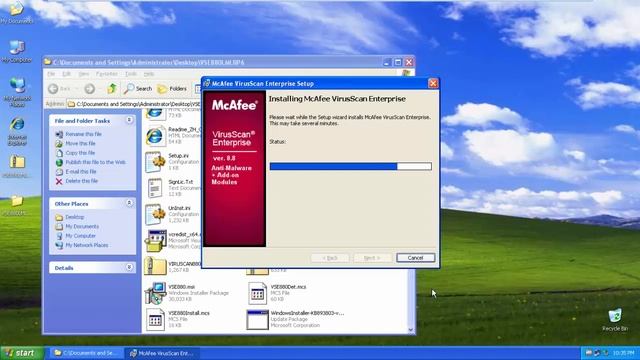Select the Setup.ini file icon
This screenshot has height=360, width=640.
coord(155,162)
